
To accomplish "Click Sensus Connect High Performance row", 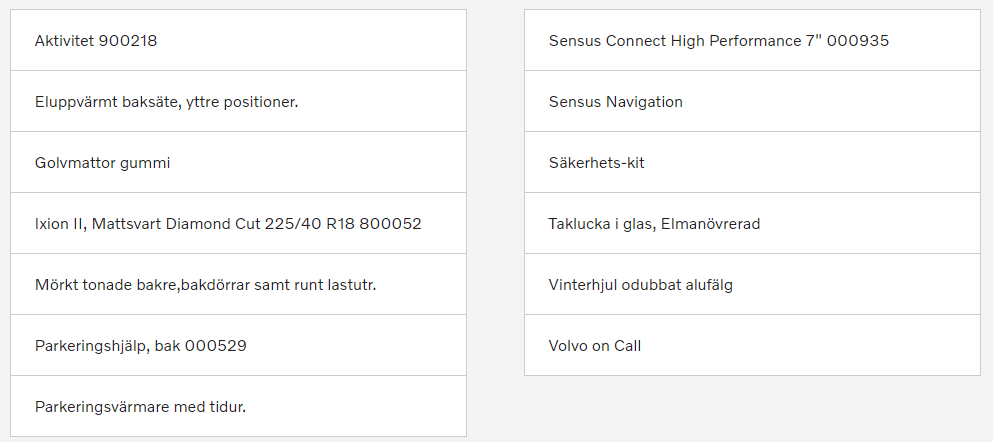I will (x=752, y=40).
